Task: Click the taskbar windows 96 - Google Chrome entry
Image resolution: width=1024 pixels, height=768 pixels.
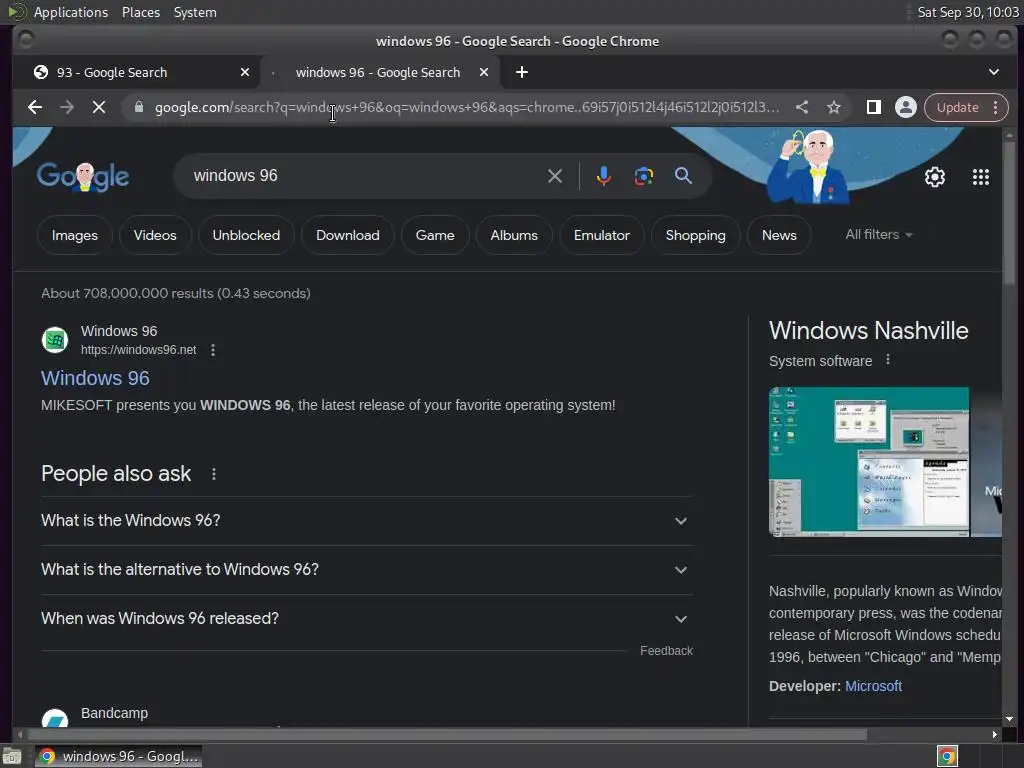Action: click(119, 756)
